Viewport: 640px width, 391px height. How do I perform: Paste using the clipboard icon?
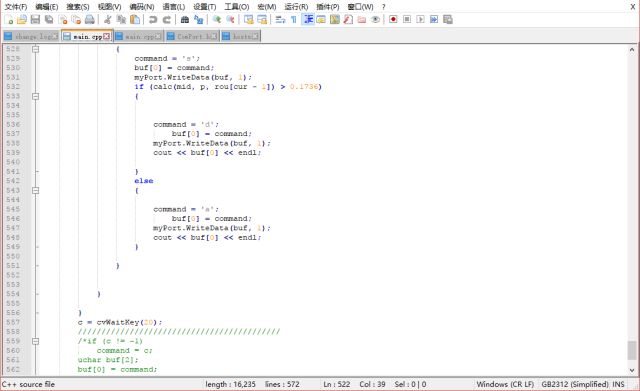135,20
